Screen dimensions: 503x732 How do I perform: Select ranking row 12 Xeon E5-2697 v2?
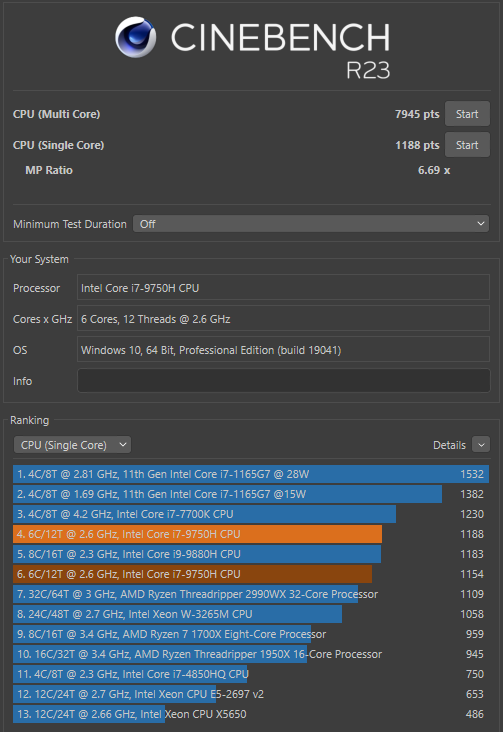(251, 694)
